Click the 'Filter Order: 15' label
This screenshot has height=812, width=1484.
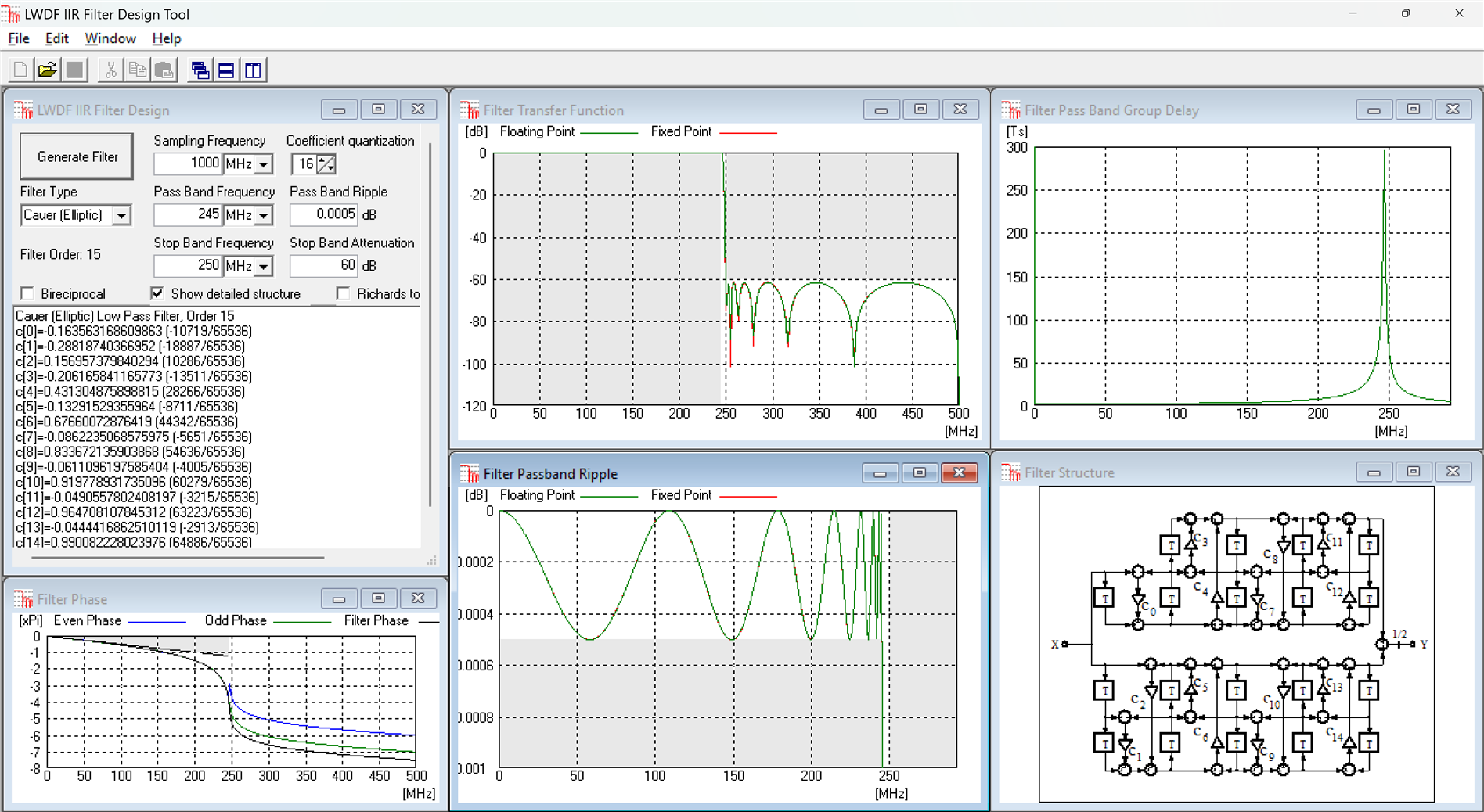[x=60, y=254]
